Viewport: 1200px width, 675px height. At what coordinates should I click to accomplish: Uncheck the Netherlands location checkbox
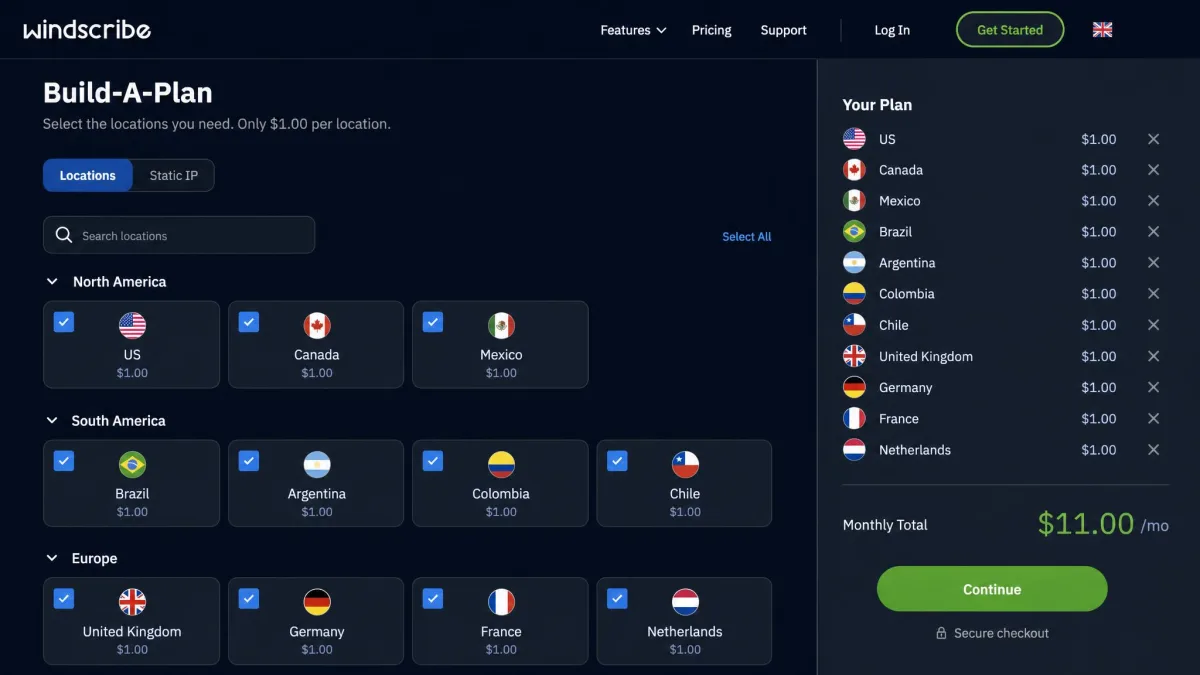click(x=617, y=598)
